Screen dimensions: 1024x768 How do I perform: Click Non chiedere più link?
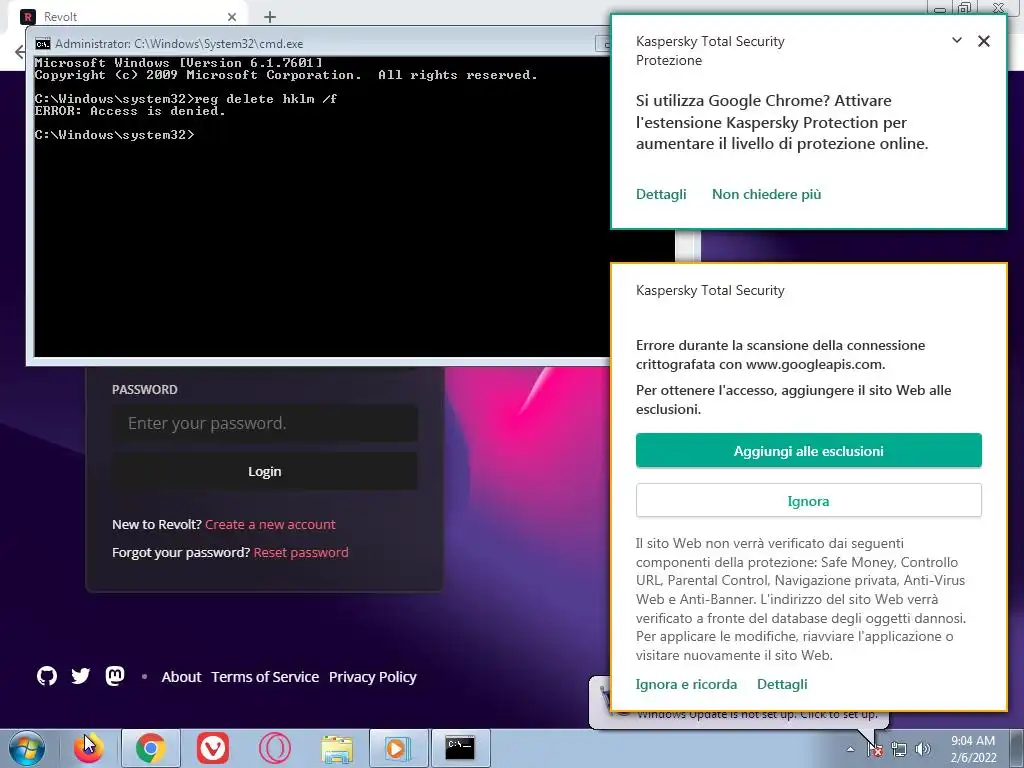tap(767, 195)
